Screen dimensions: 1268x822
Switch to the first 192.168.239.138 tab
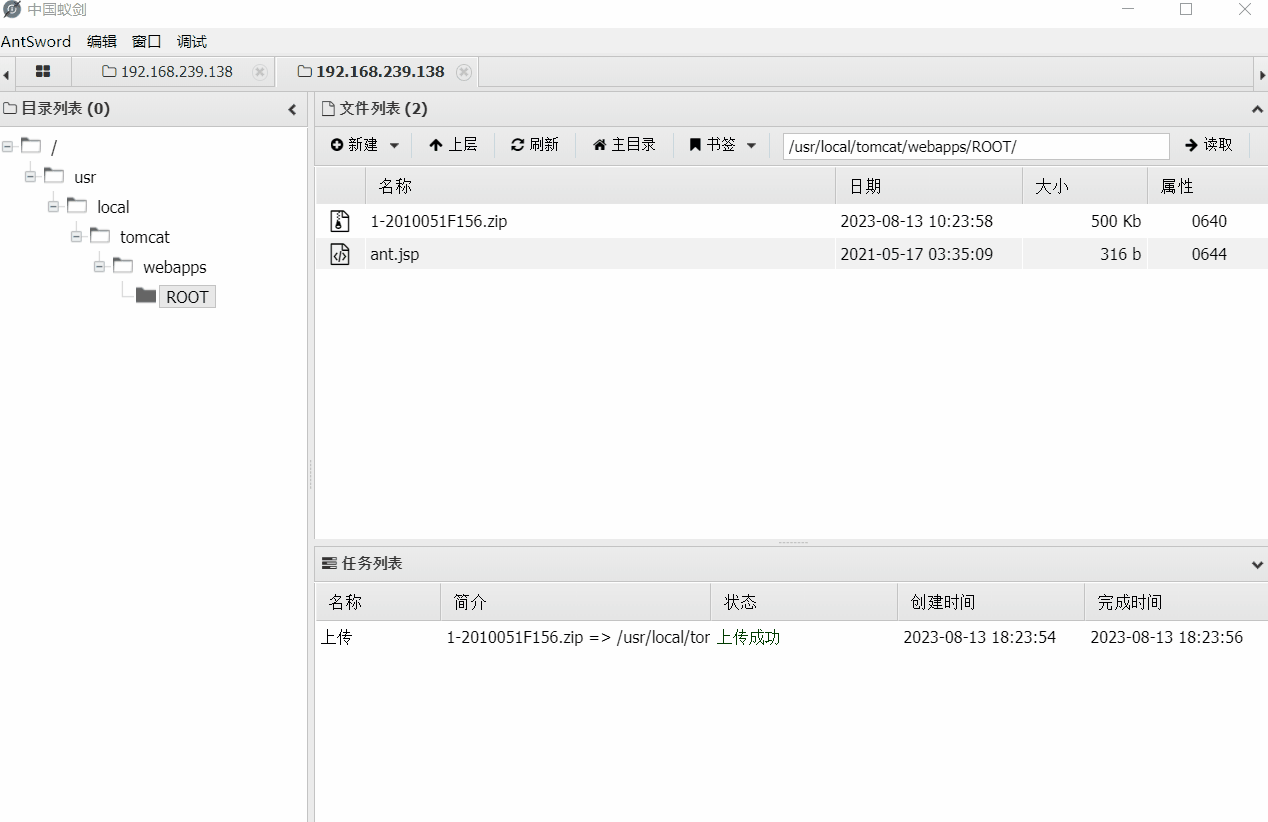pos(167,72)
